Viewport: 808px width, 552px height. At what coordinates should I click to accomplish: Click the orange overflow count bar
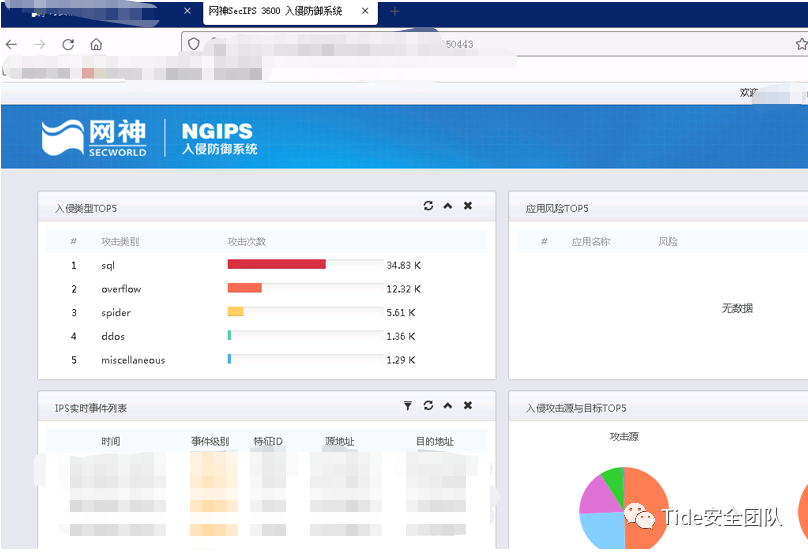(245, 288)
